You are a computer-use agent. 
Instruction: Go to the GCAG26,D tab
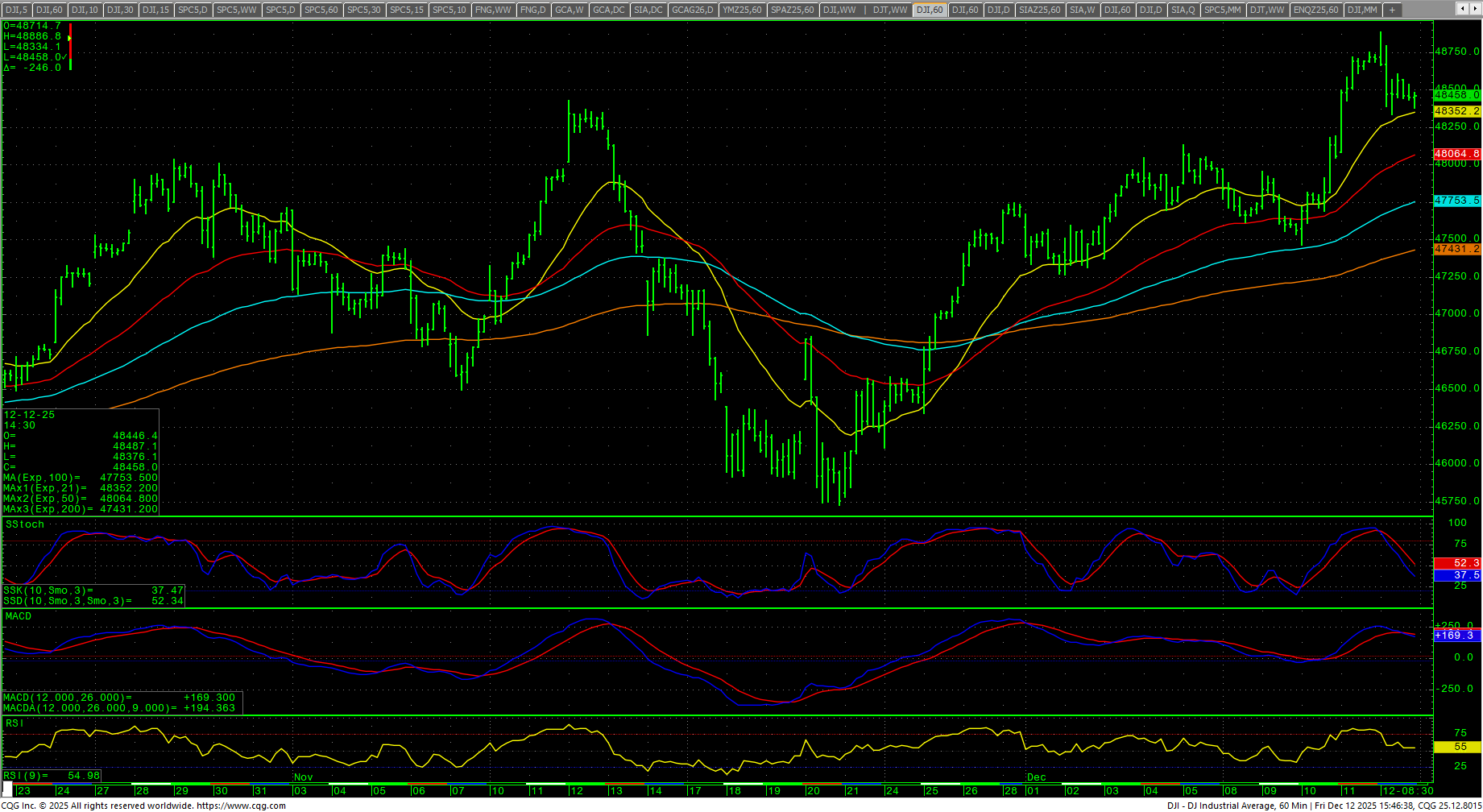point(693,10)
